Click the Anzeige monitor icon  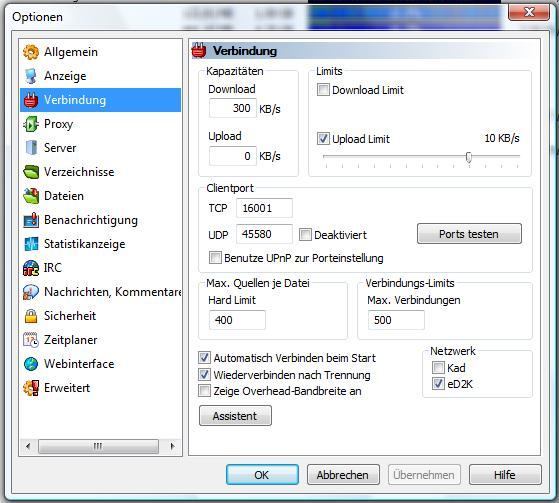(x=31, y=76)
